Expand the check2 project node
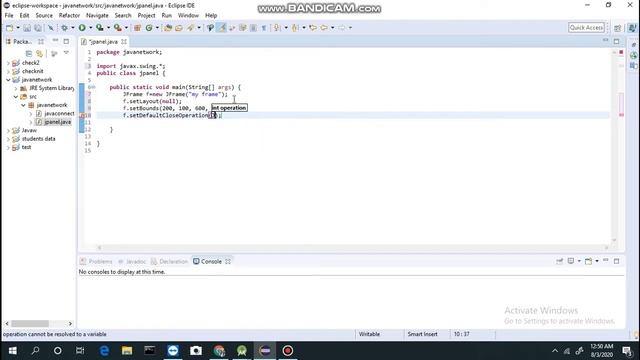This screenshot has width=640, height=360. tap(8, 63)
